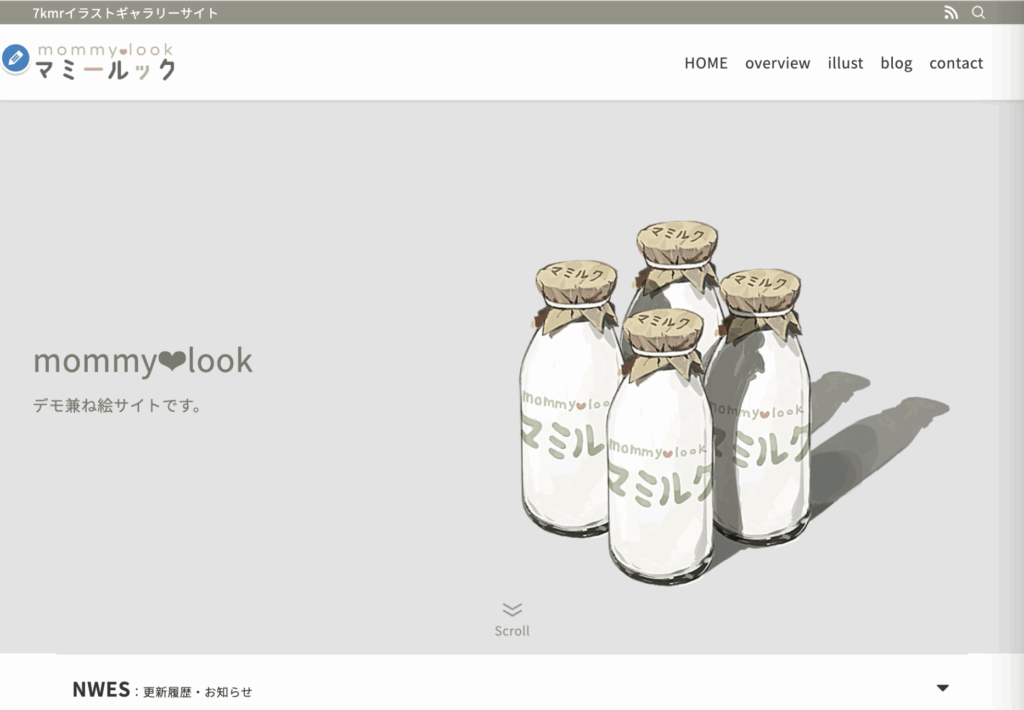Click the デモ兼ね絵サイトです subtitle text

point(118,406)
